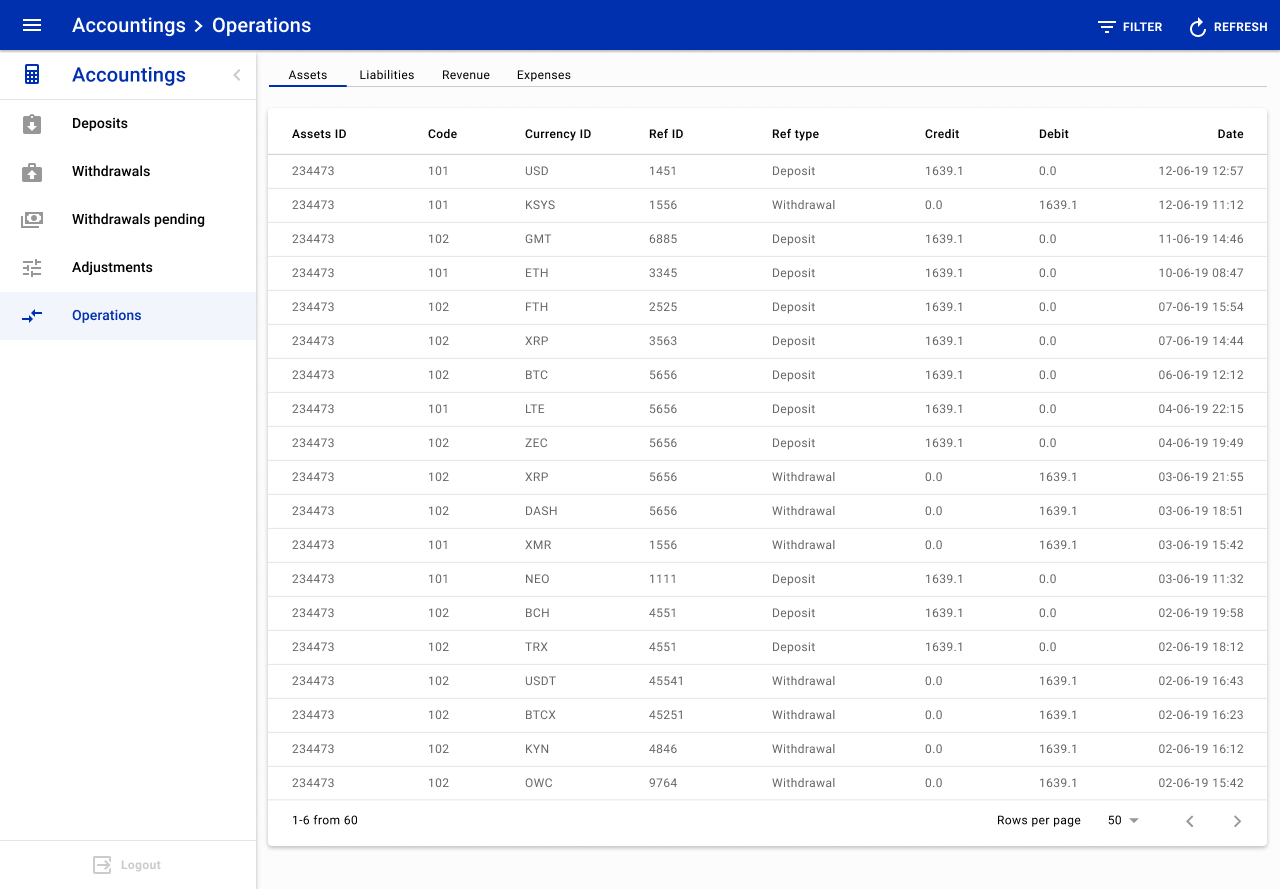1280x889 pixels.
Task: Select the BCH currency cell
Action: point(537,613)
